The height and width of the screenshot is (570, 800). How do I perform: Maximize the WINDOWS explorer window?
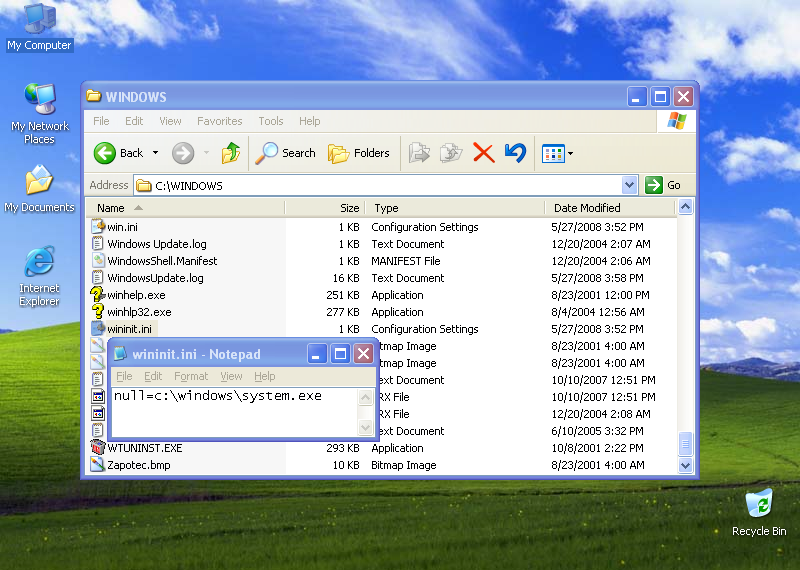(660, 96)
